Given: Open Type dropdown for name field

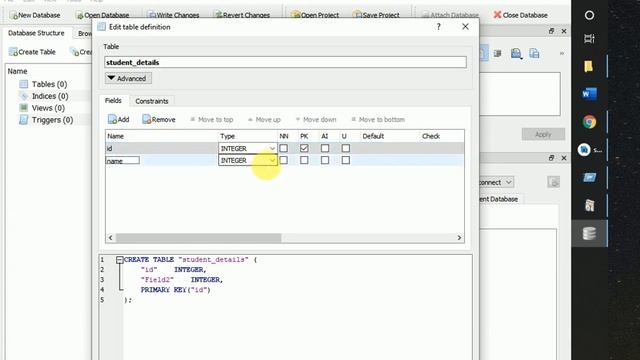Looking at the screenshot, I should (x=248, y=160).
